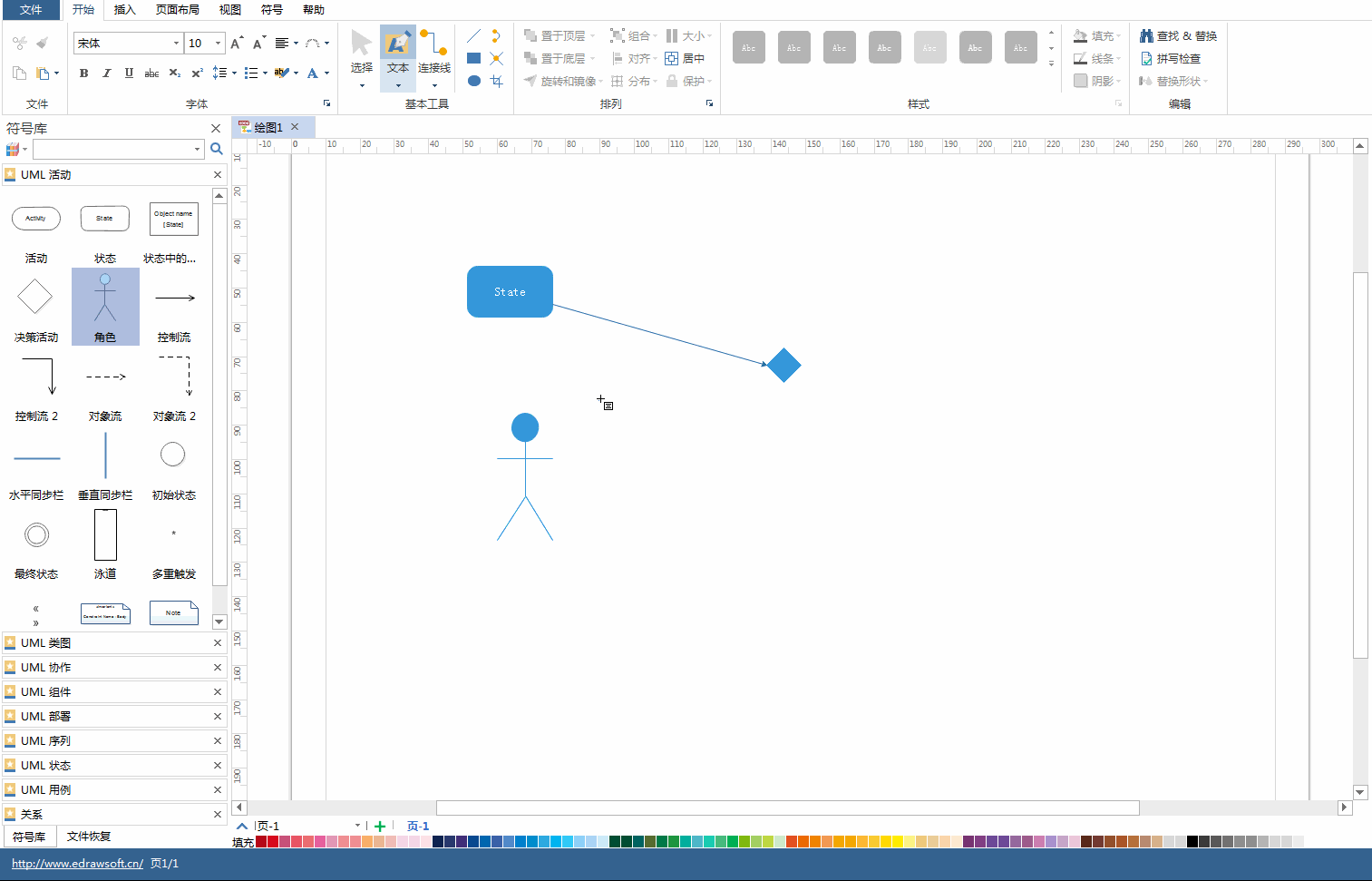Apply superscript formatting

point(197,73)
